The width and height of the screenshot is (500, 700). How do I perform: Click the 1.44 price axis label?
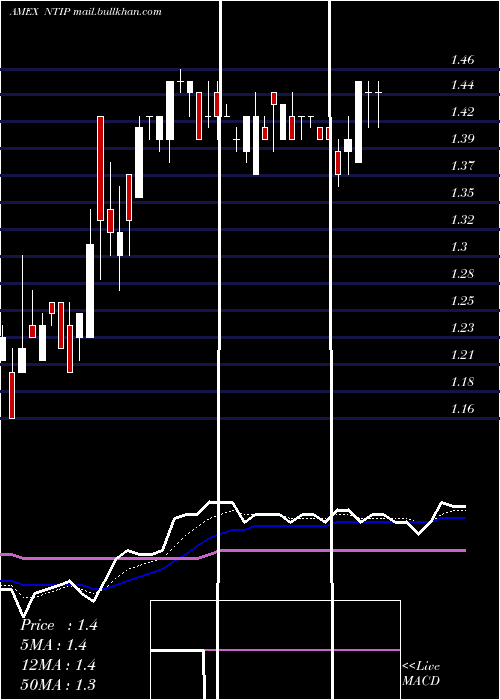[462, 85]
